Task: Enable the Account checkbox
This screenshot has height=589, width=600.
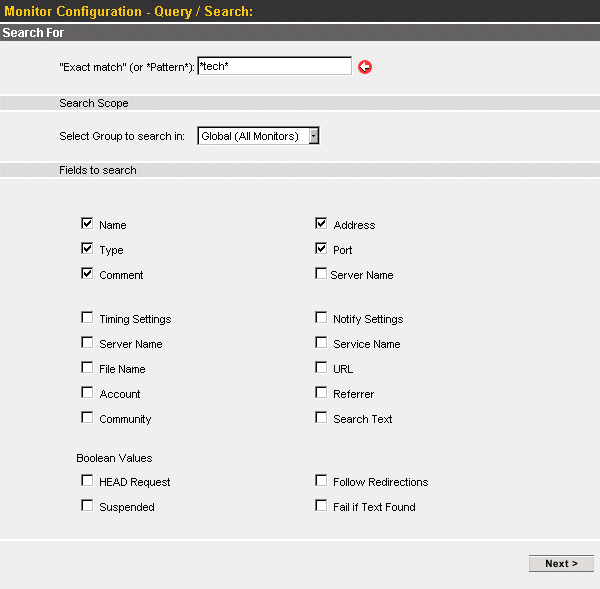Action: (87, 392)
